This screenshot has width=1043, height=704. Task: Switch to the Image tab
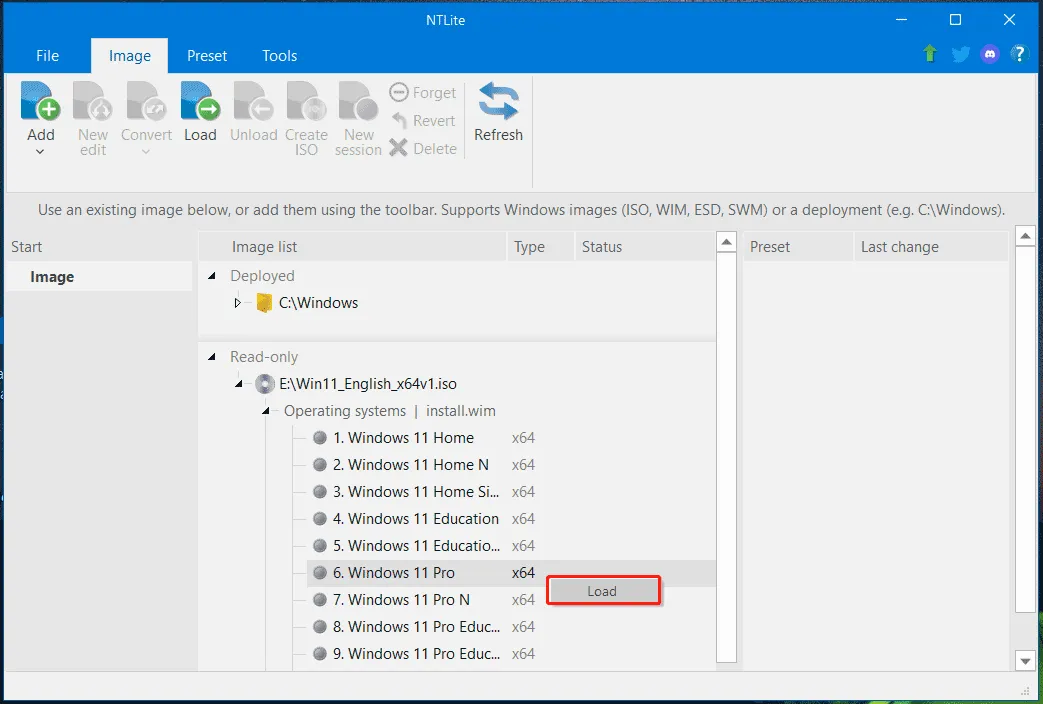(x=130, y=56)
